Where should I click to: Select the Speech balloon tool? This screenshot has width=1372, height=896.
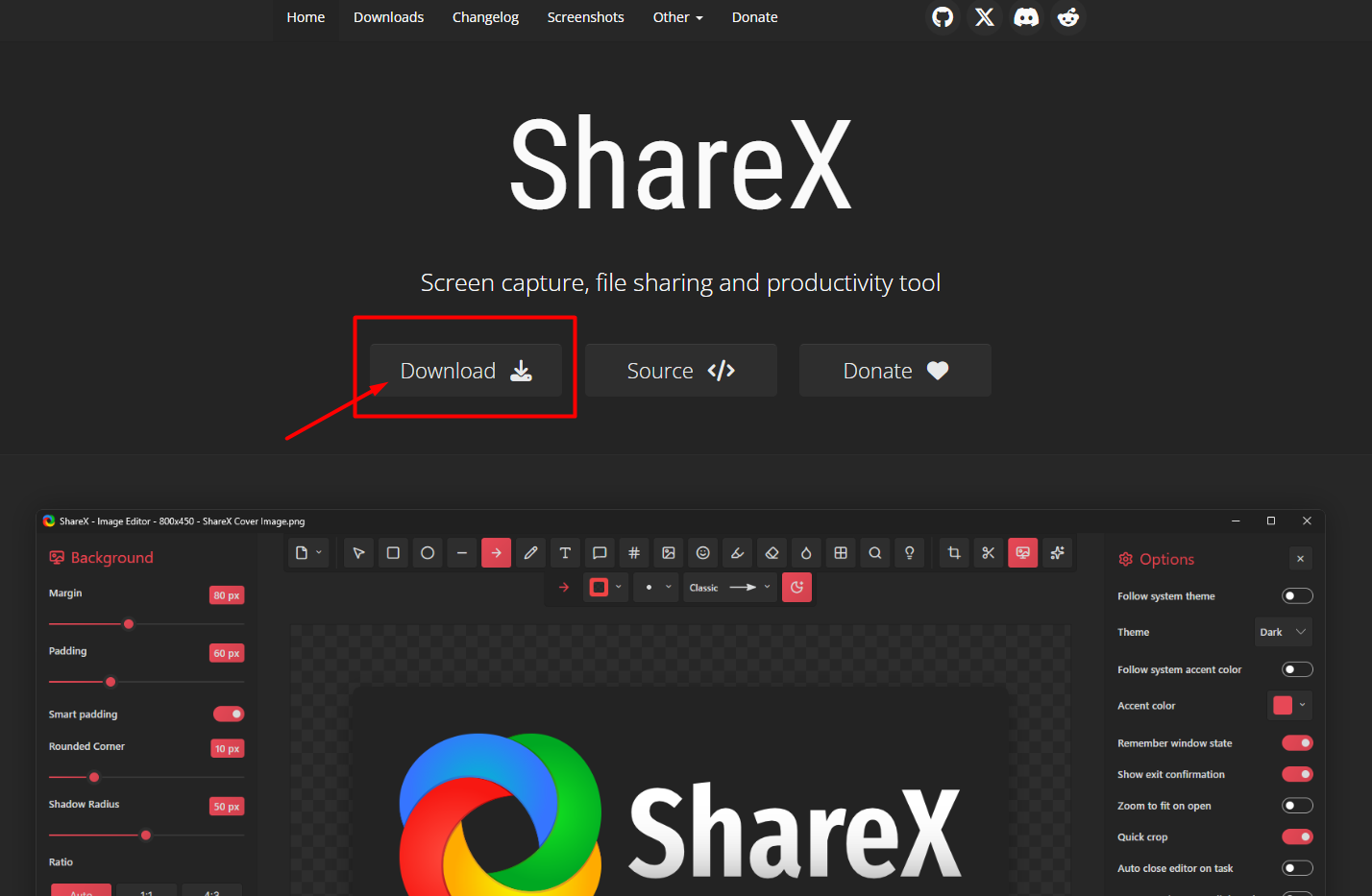point(600,553)
